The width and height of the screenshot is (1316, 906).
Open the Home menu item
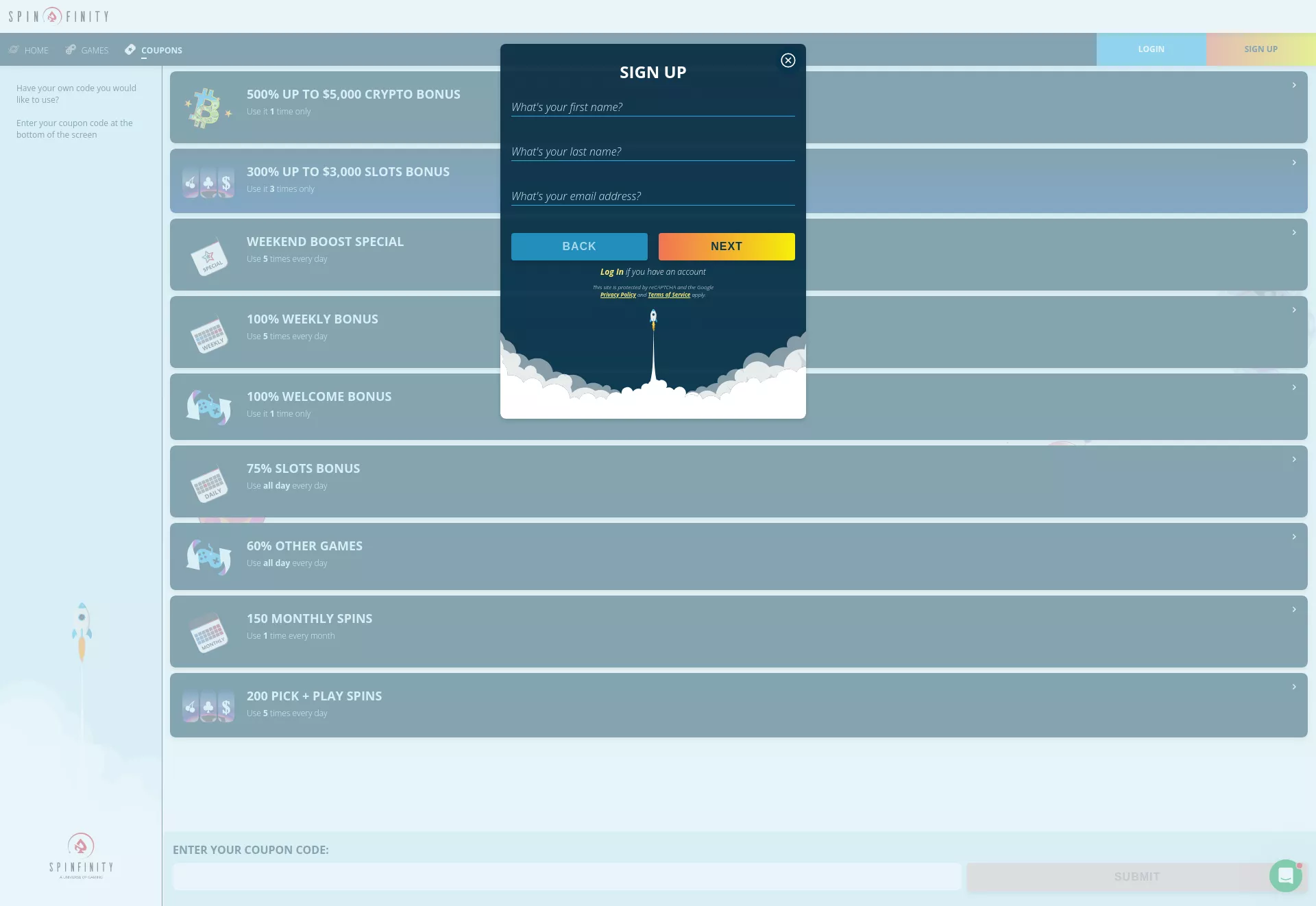click(29, 50)
